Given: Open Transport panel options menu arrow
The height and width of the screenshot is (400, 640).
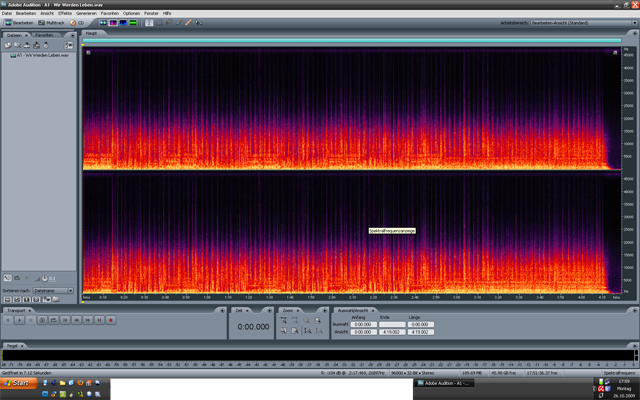Looking at the screenshot, I should [222, 311].
